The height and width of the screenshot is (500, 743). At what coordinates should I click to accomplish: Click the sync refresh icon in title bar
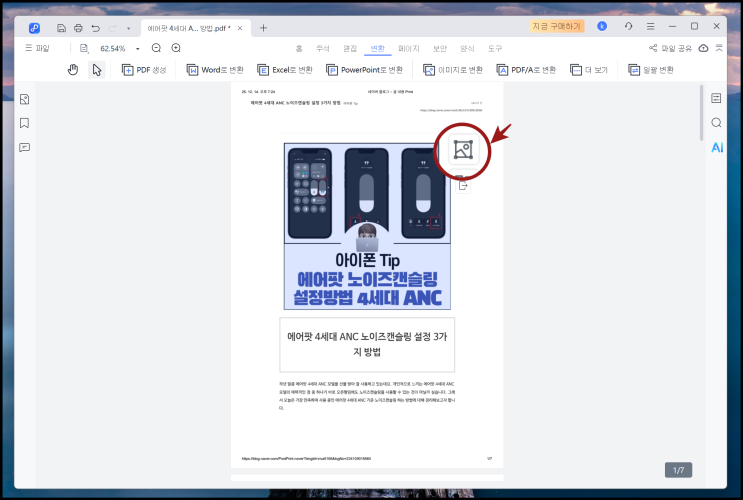(x=628, y=26)
